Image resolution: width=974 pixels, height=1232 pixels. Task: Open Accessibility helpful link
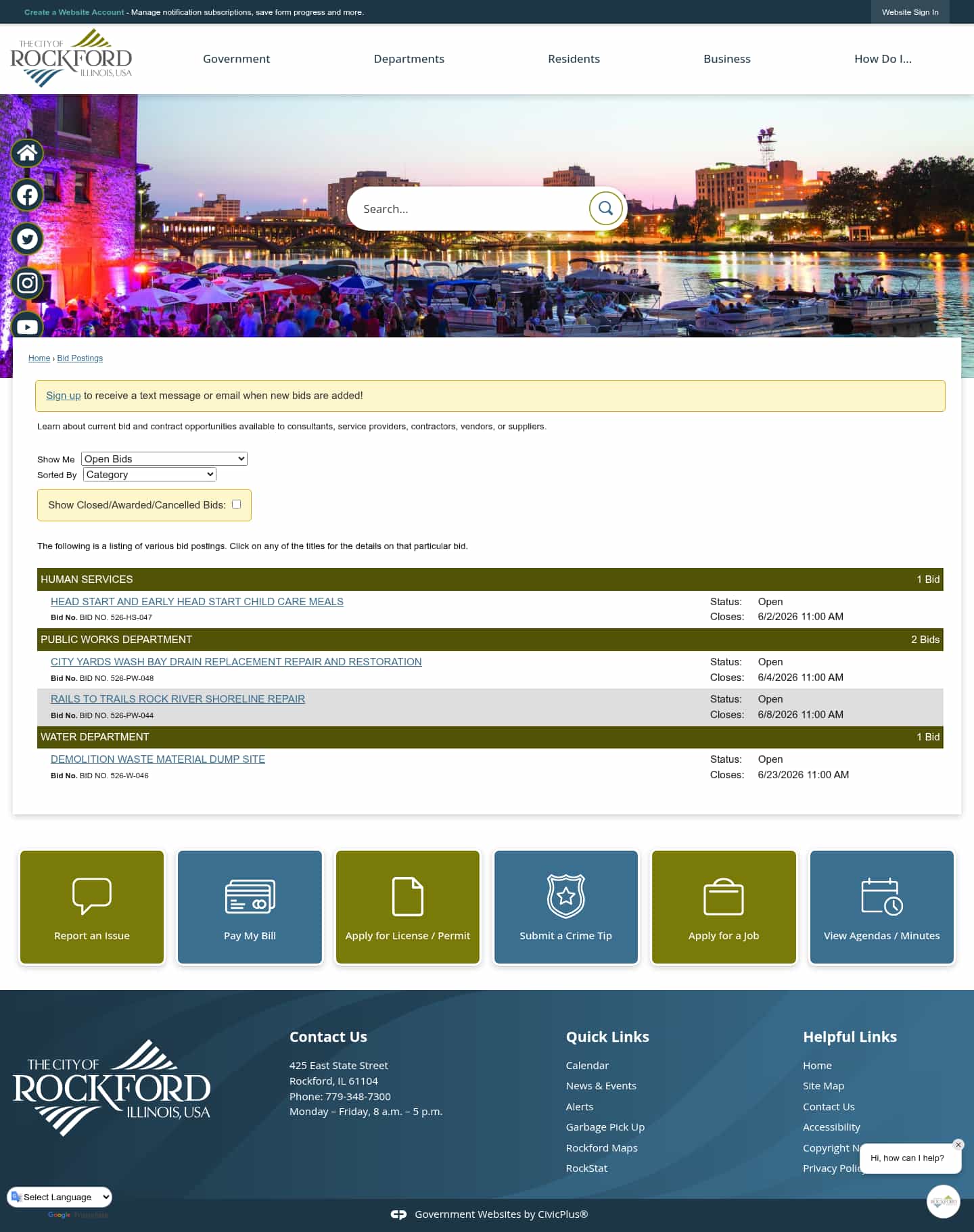point(831,1127)
